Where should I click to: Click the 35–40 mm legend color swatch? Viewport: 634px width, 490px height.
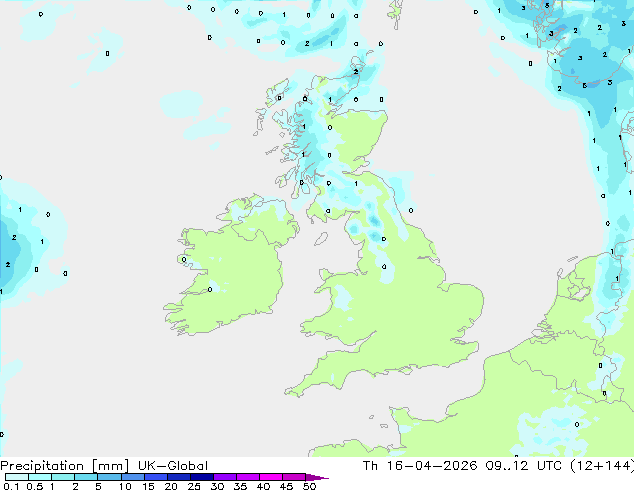point(247,477)
